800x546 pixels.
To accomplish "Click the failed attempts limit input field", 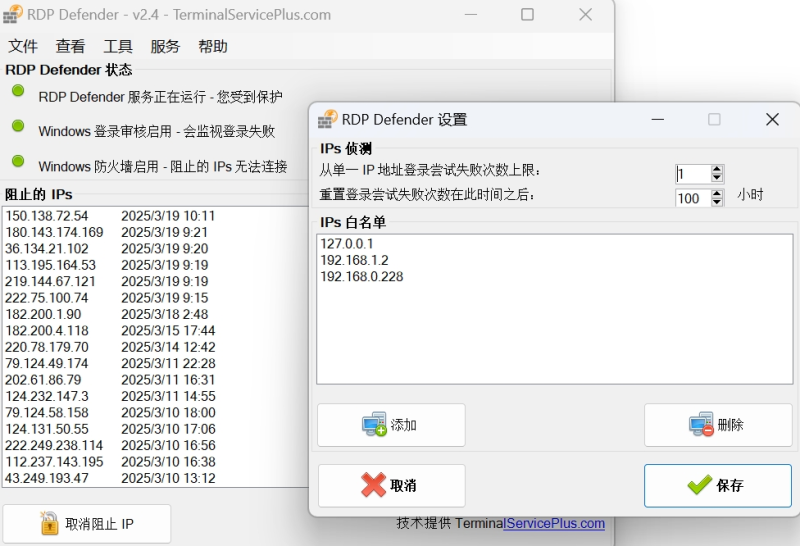I will point(693,174).
